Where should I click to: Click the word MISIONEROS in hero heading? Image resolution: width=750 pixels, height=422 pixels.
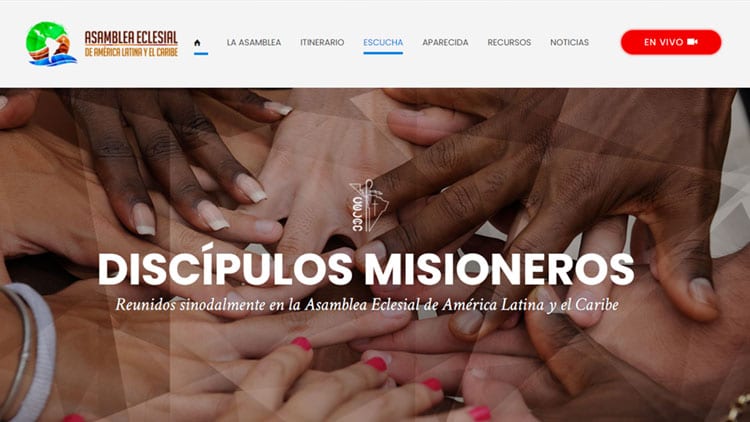click(499, 269)
